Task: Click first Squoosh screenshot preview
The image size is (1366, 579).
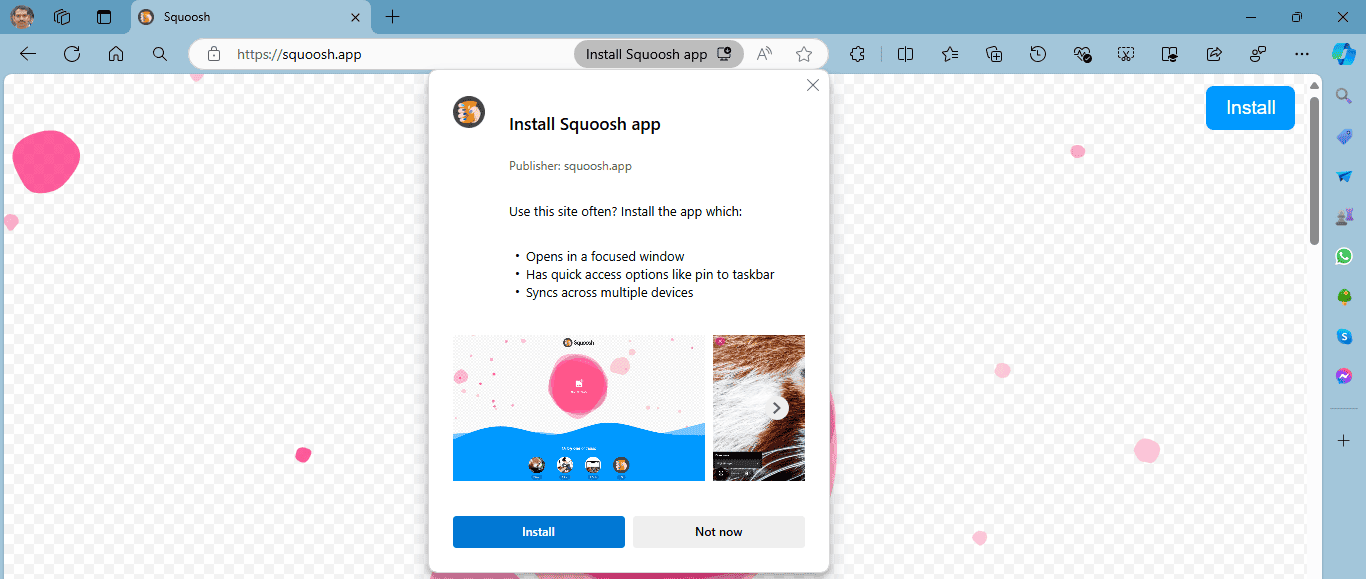Action: tap(579, 408)
